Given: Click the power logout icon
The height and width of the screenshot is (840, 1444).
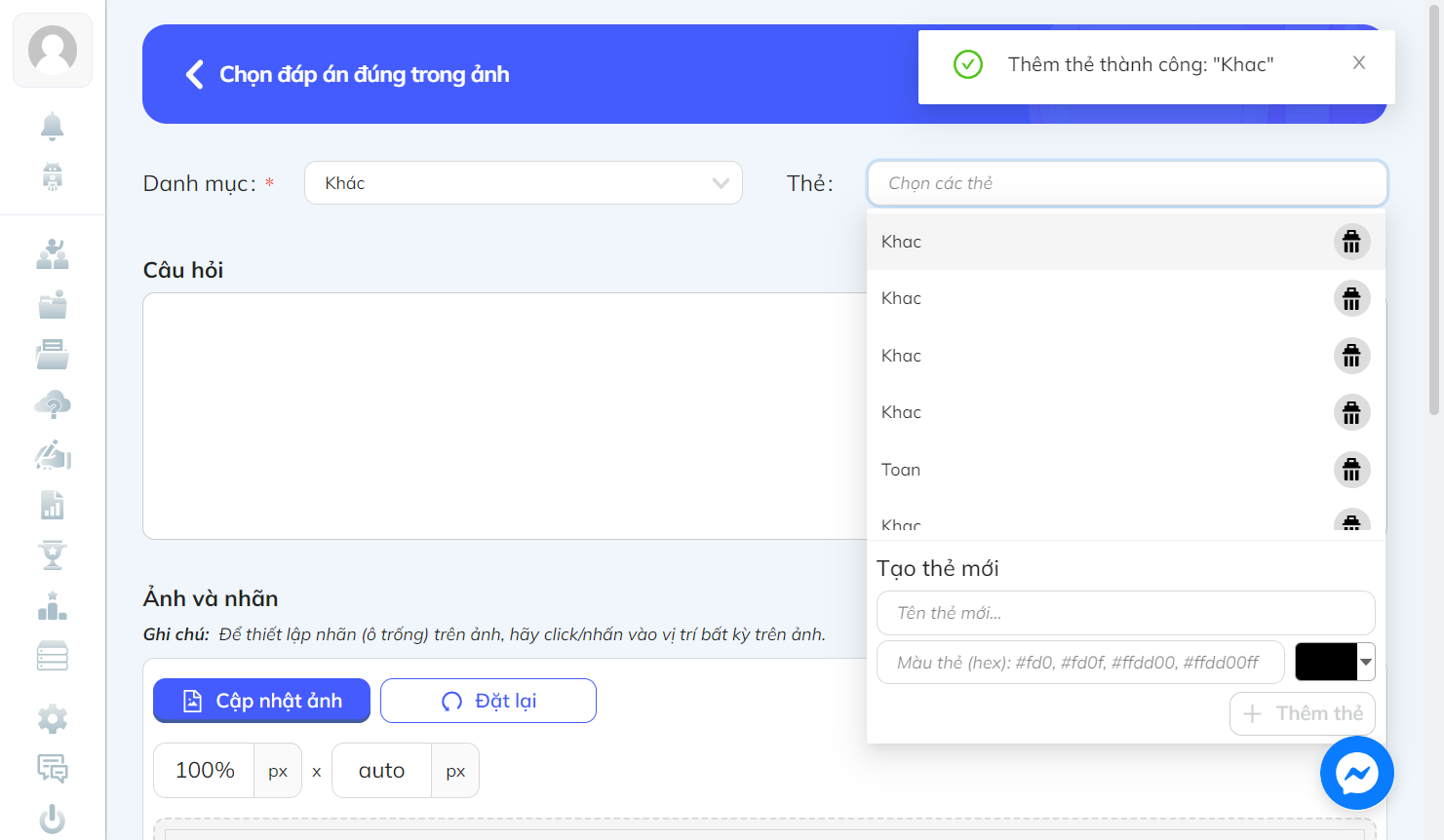Looking at the screenshot, I should (53, 820).
